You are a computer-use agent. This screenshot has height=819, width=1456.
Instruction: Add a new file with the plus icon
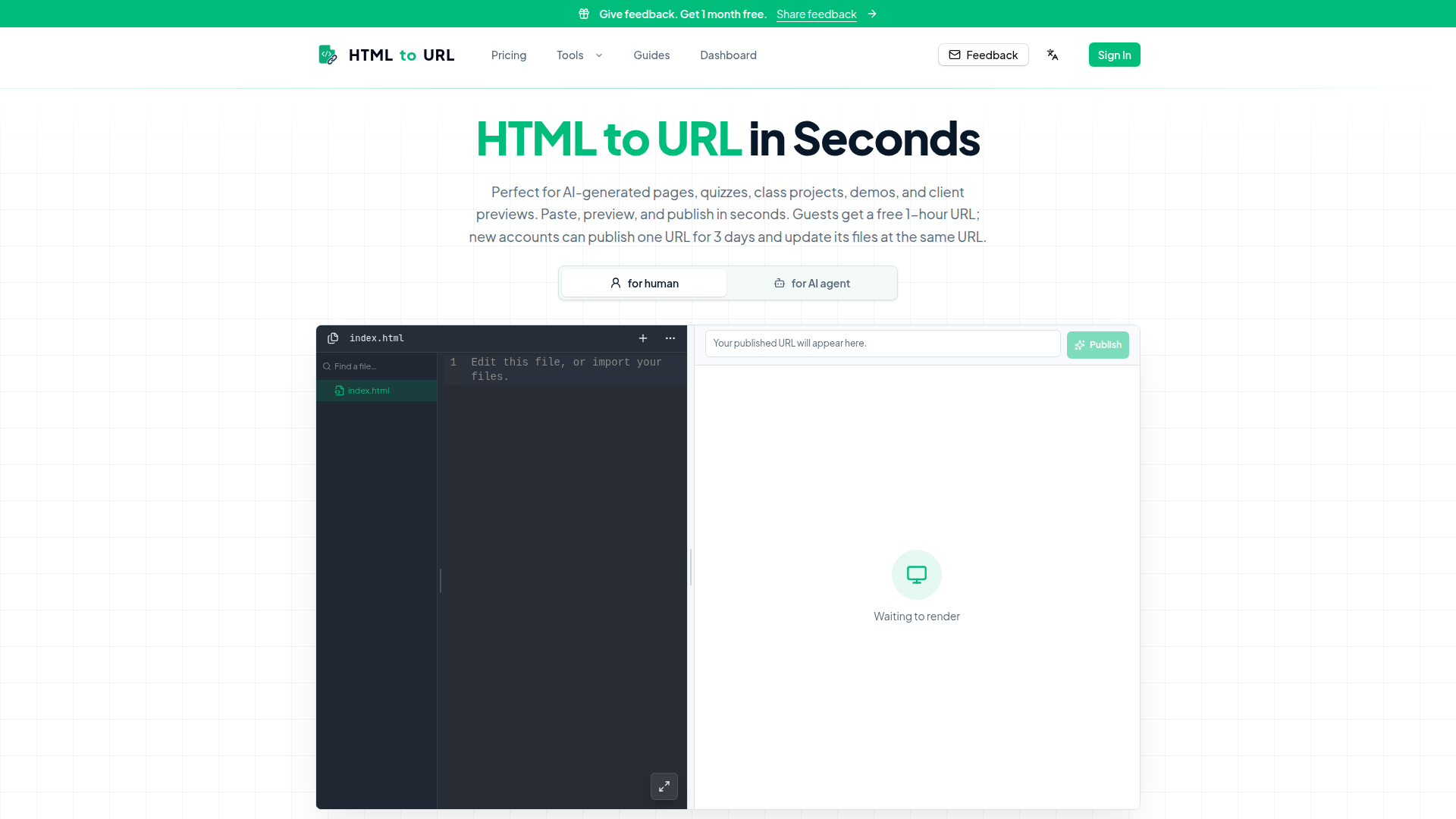tap(643, 338)
